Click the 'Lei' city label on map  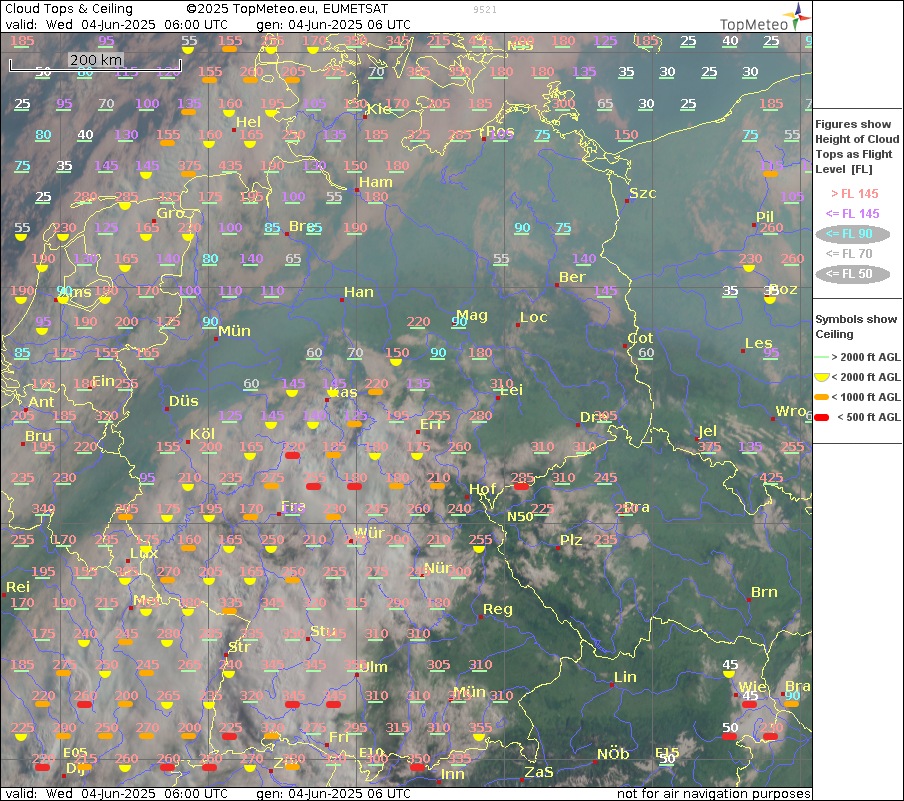[x=511, y=390]
